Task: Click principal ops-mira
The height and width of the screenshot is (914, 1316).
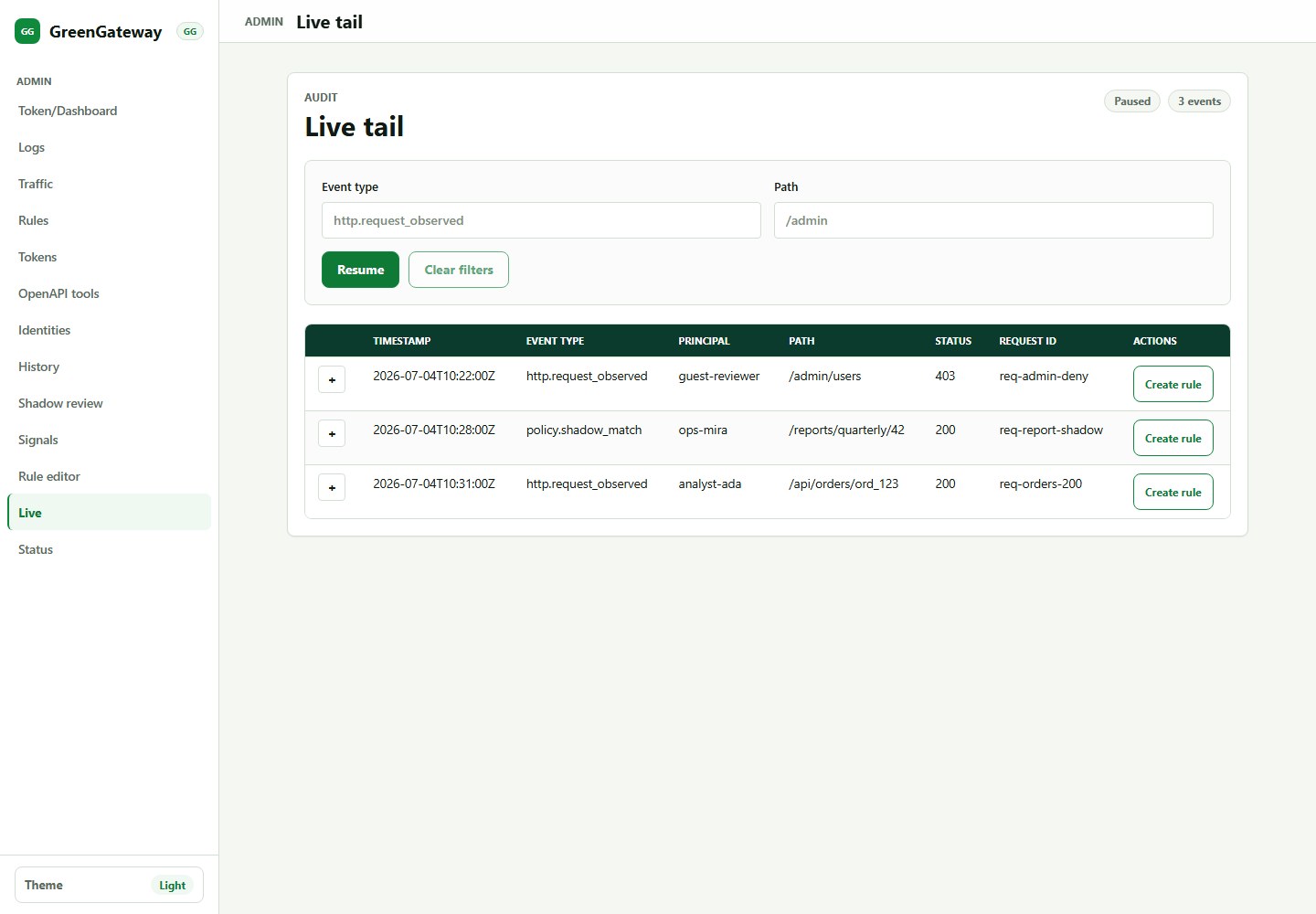Action: [x=703, y=430]
